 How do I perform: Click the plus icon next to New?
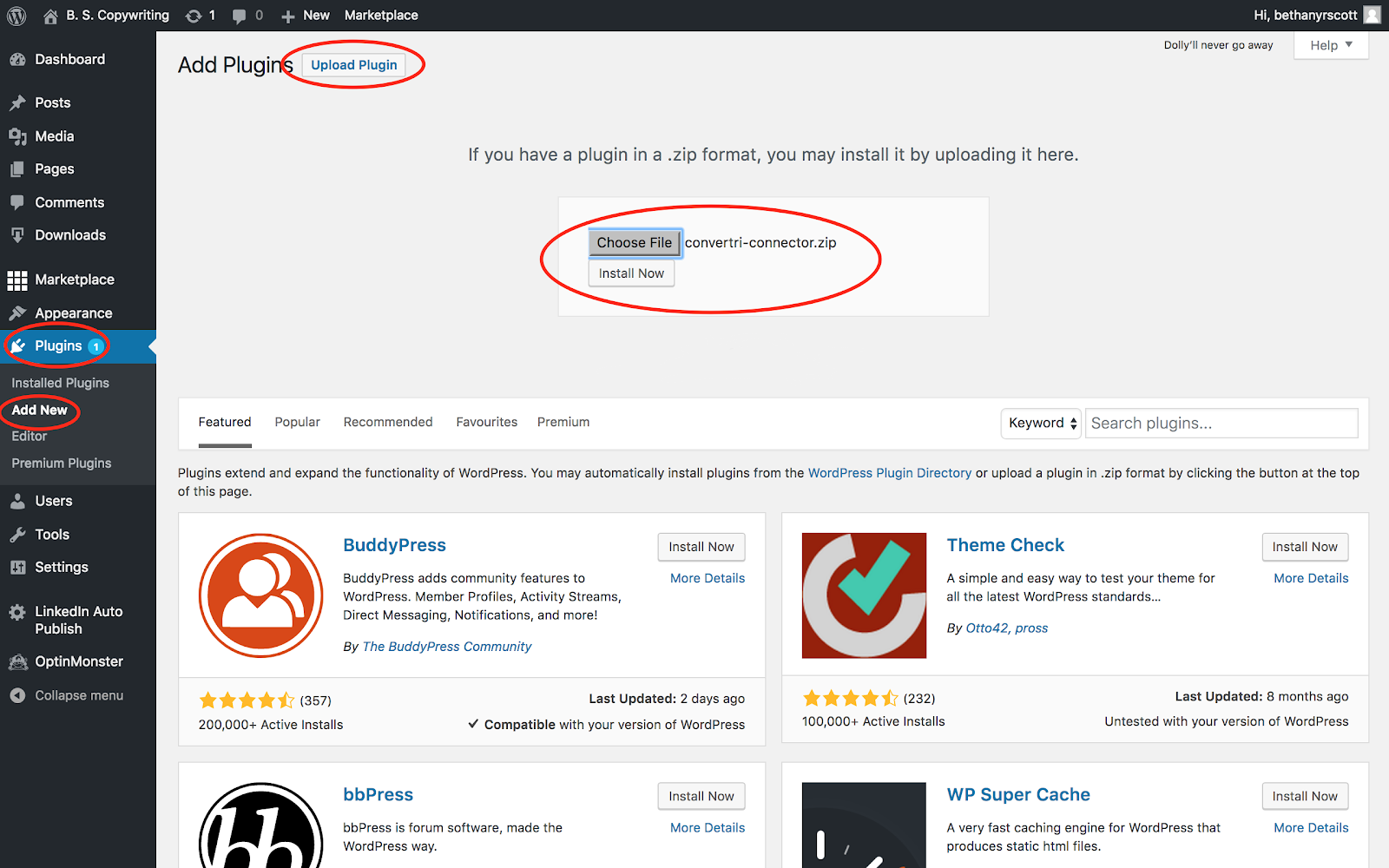288,16
